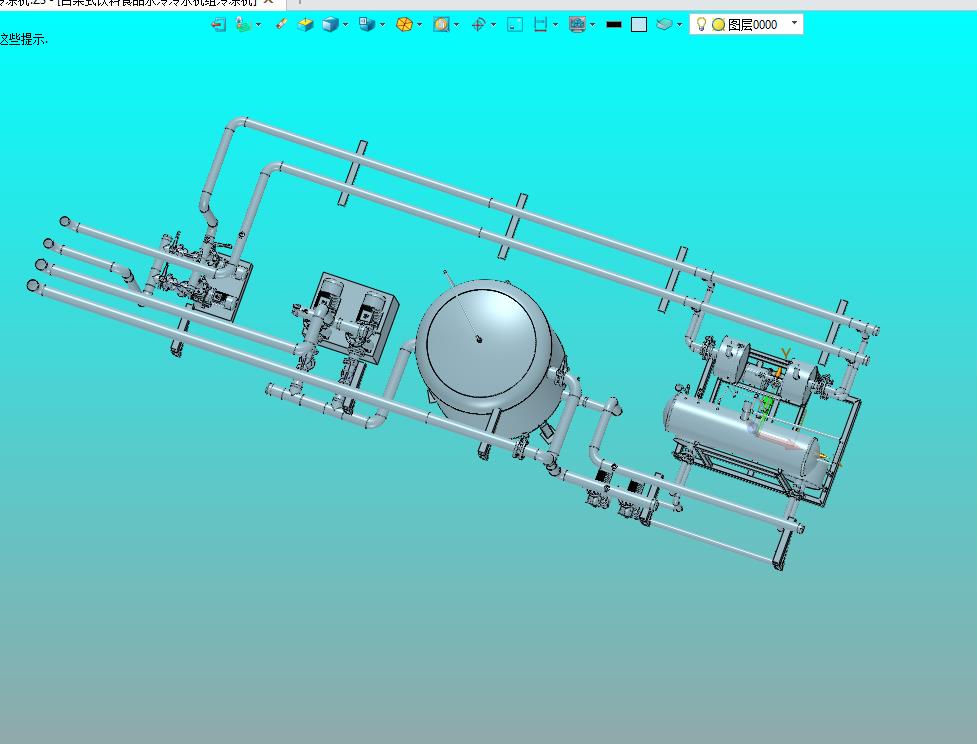
Task: Click the green filter selection icon
Action: 243,24
